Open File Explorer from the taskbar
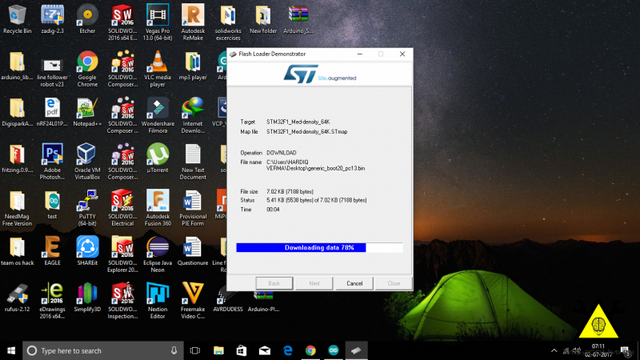The image size is (640, 360). click(x=218, y=351)
